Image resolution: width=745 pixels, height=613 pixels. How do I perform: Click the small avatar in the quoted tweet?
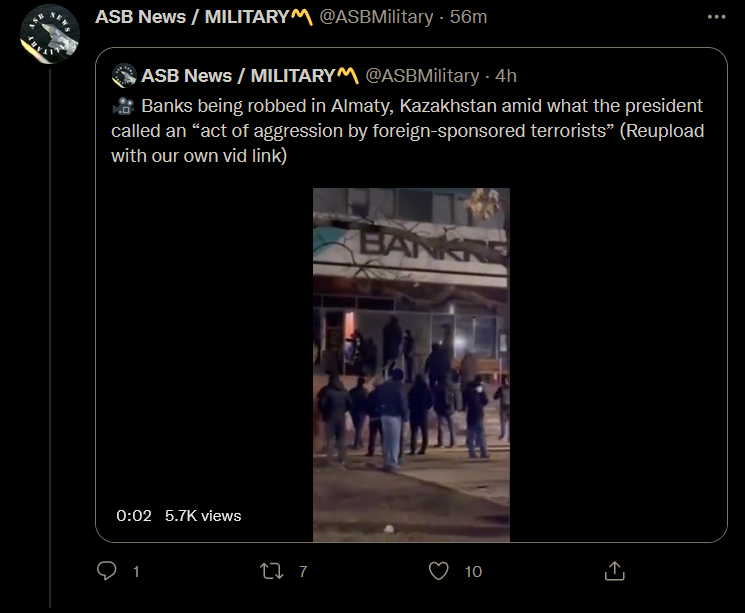124,76
